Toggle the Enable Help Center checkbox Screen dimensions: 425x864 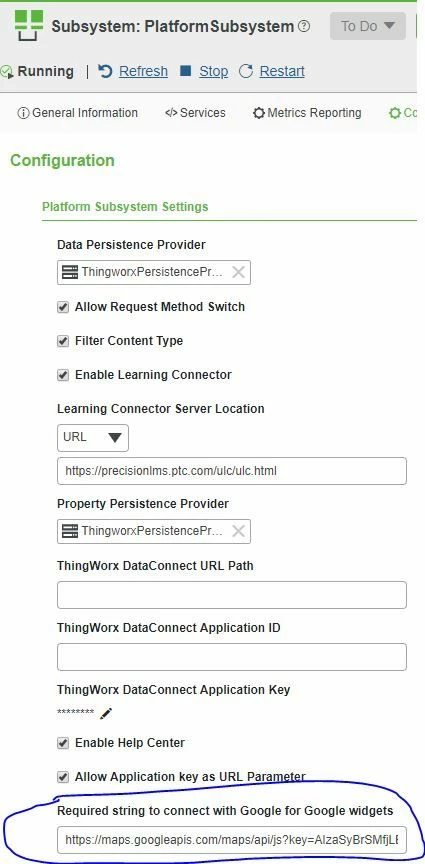pos(63,743)
